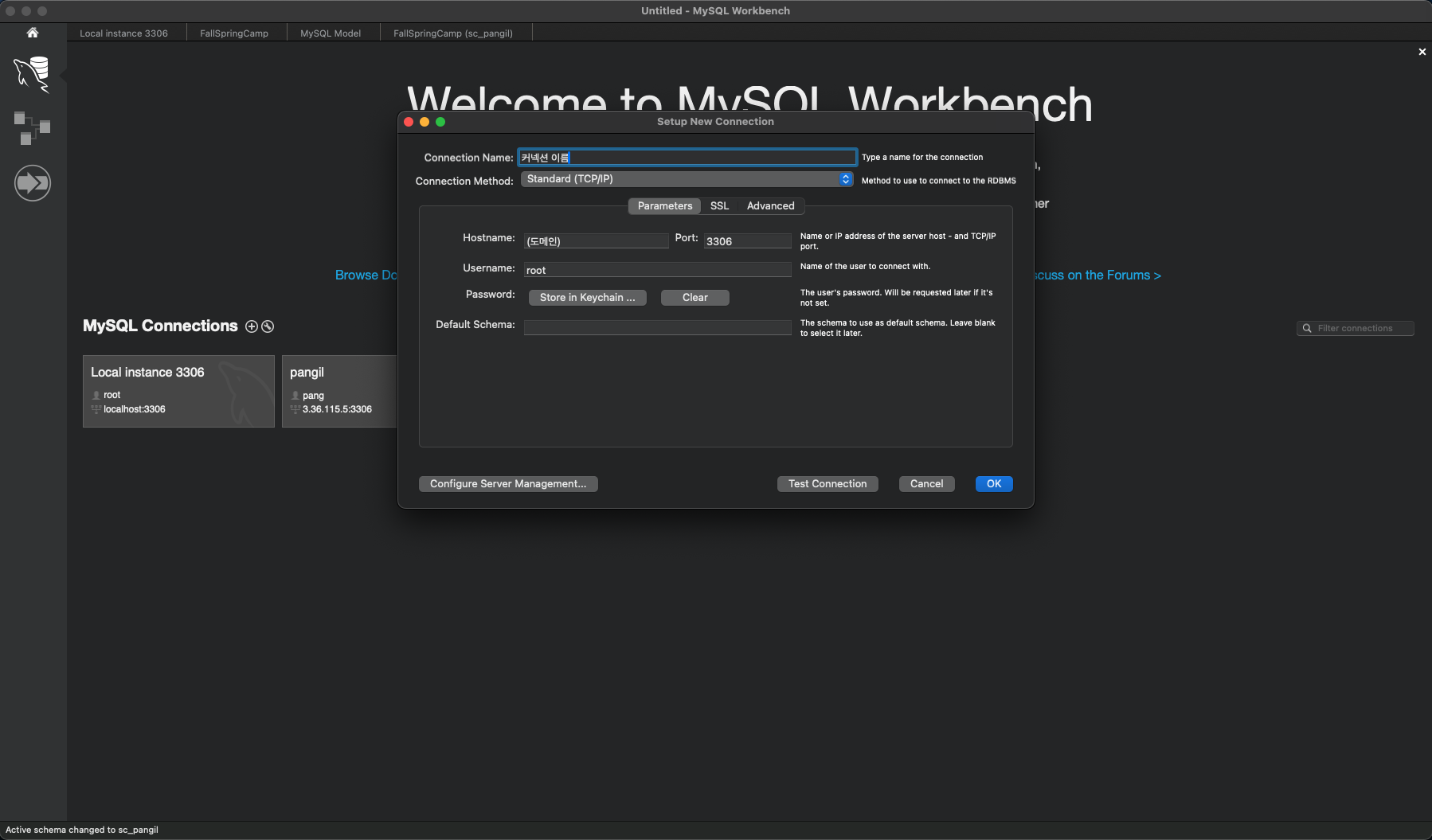Select the Advanced tab in dialog
Image resolution: width=1432 pixels, height=840 pixels.
(771, 206)
